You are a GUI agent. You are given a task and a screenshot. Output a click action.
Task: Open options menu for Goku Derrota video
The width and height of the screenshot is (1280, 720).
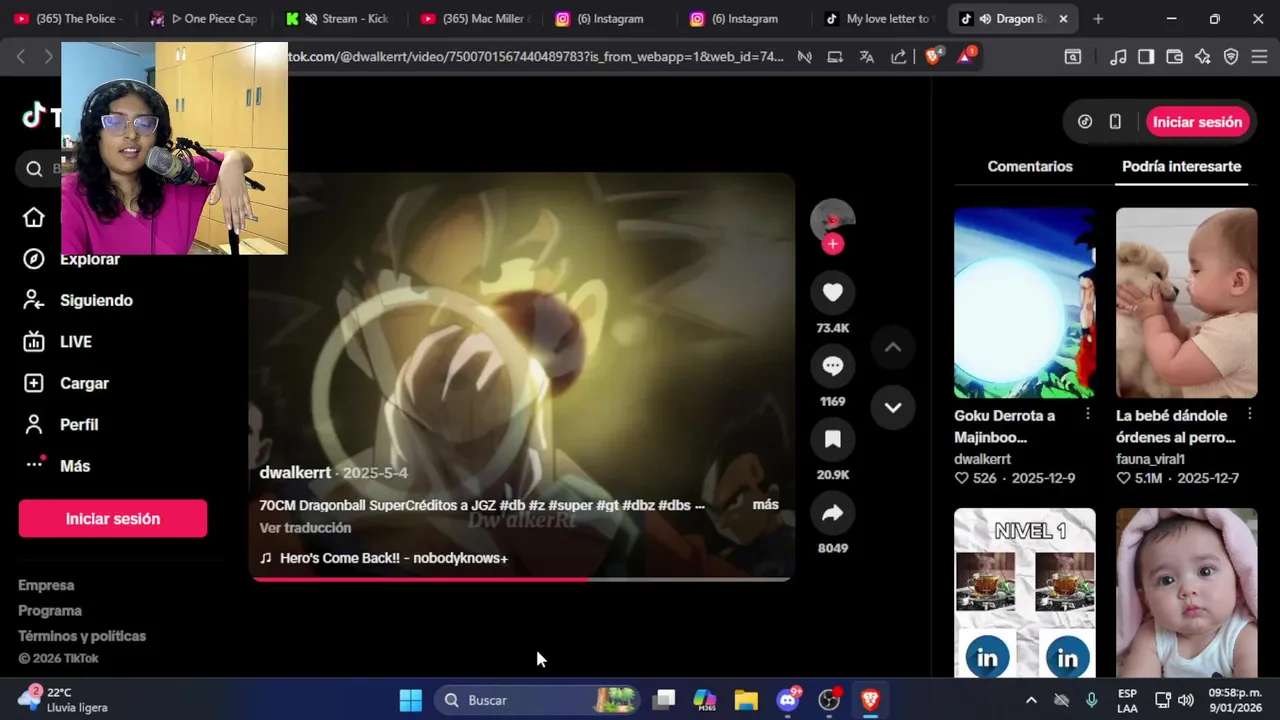(1088, 415)
